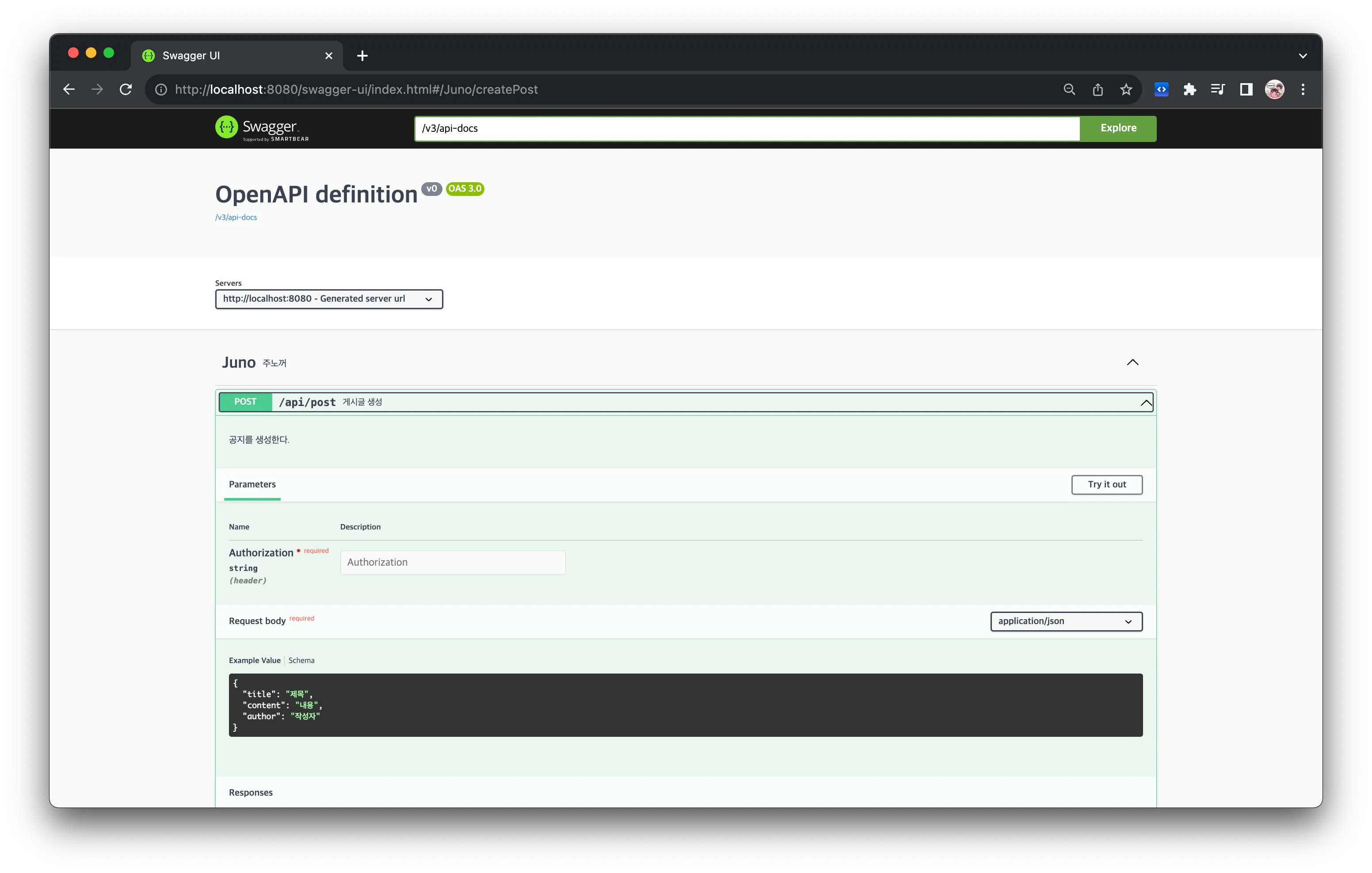Image resolution: width=1372 pixels, height=873 pixels.
Task: Open the application/json content type dropdown
Action: (x=1065, y=621)
